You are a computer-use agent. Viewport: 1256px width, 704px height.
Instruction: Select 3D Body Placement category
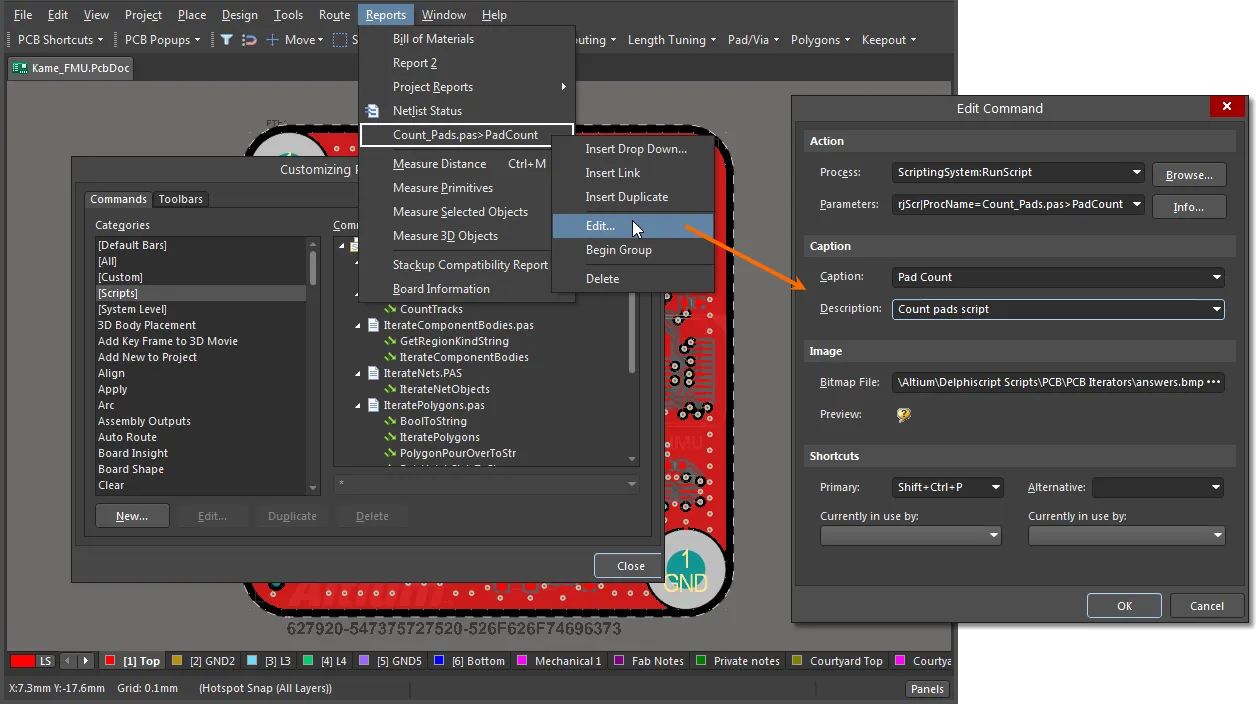(147, 325)
